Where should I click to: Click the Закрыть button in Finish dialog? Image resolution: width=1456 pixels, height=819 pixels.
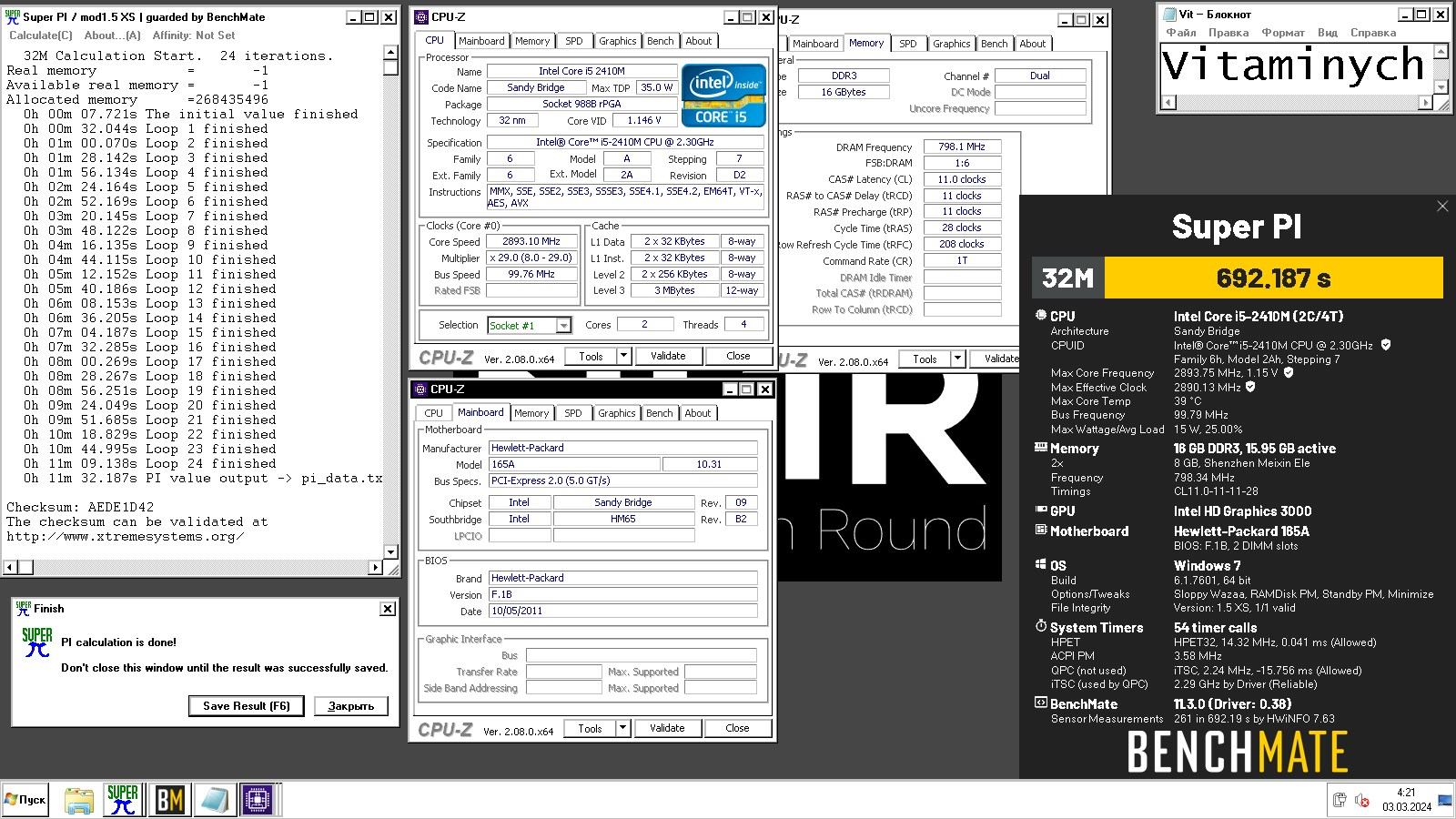click(x=351, y=705)
